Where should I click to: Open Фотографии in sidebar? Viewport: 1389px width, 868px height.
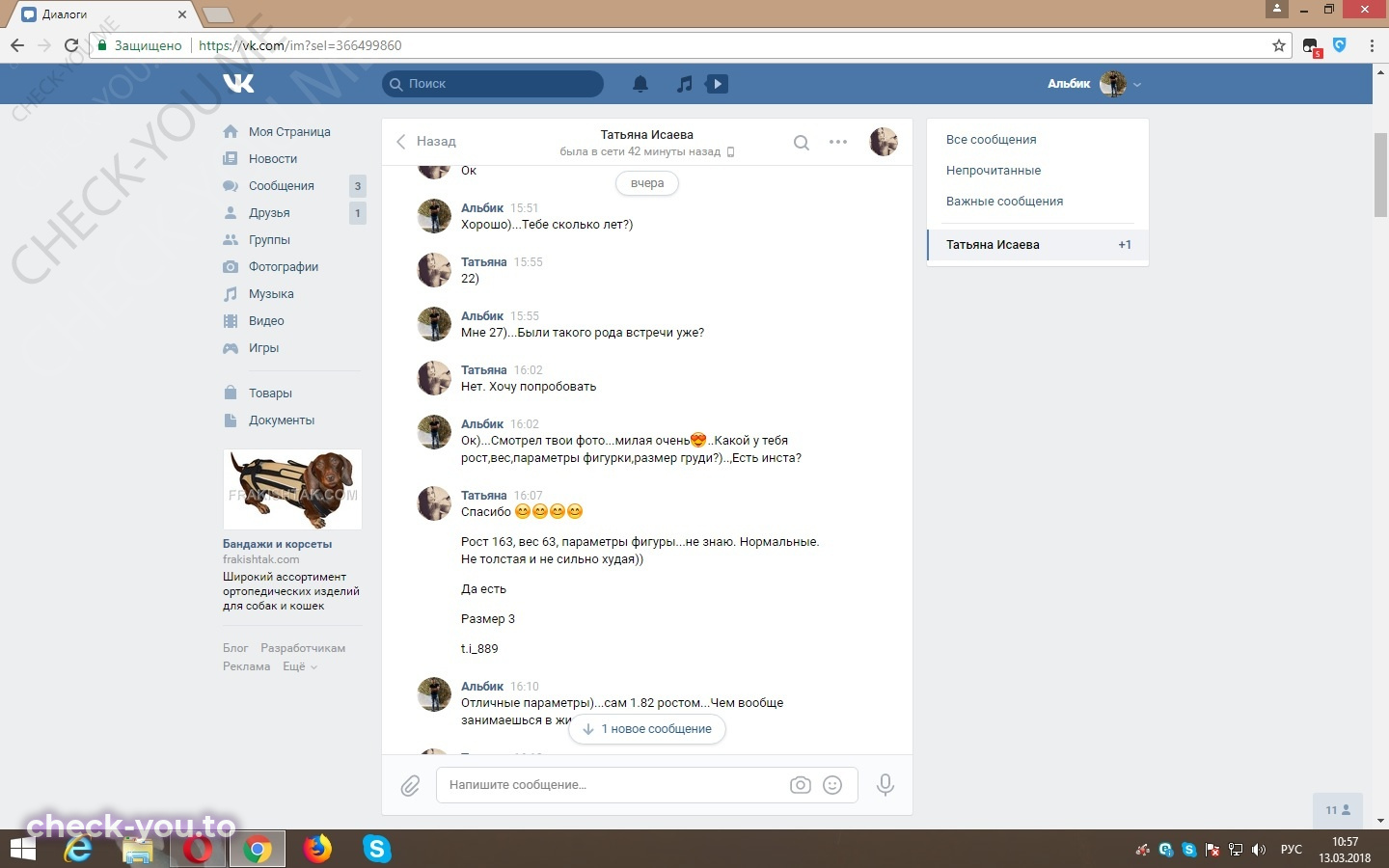point(284,267)
